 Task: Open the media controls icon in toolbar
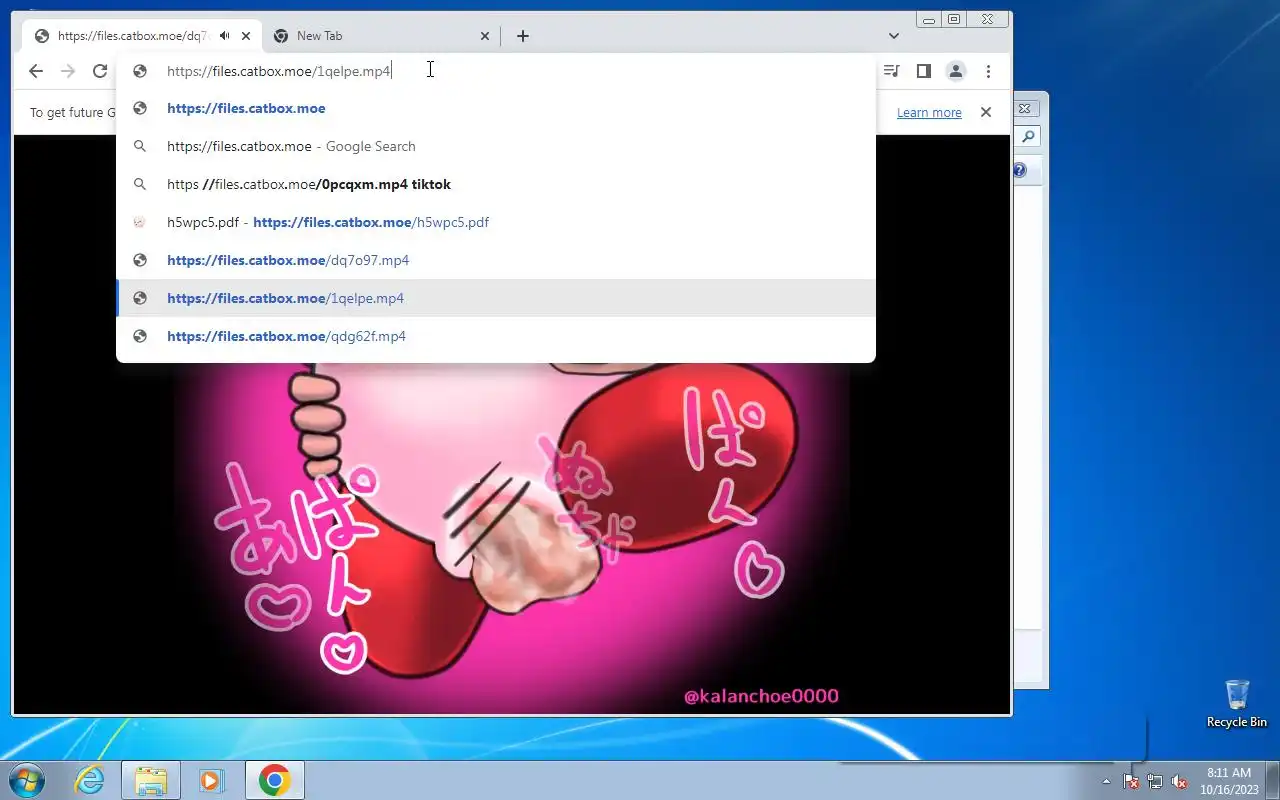click(891, 71)
